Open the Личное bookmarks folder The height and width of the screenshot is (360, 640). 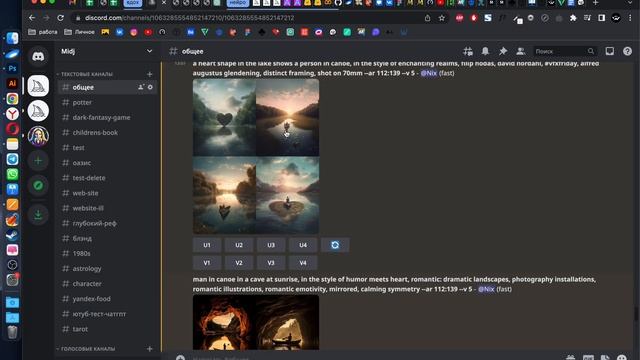tap(80, 32)
